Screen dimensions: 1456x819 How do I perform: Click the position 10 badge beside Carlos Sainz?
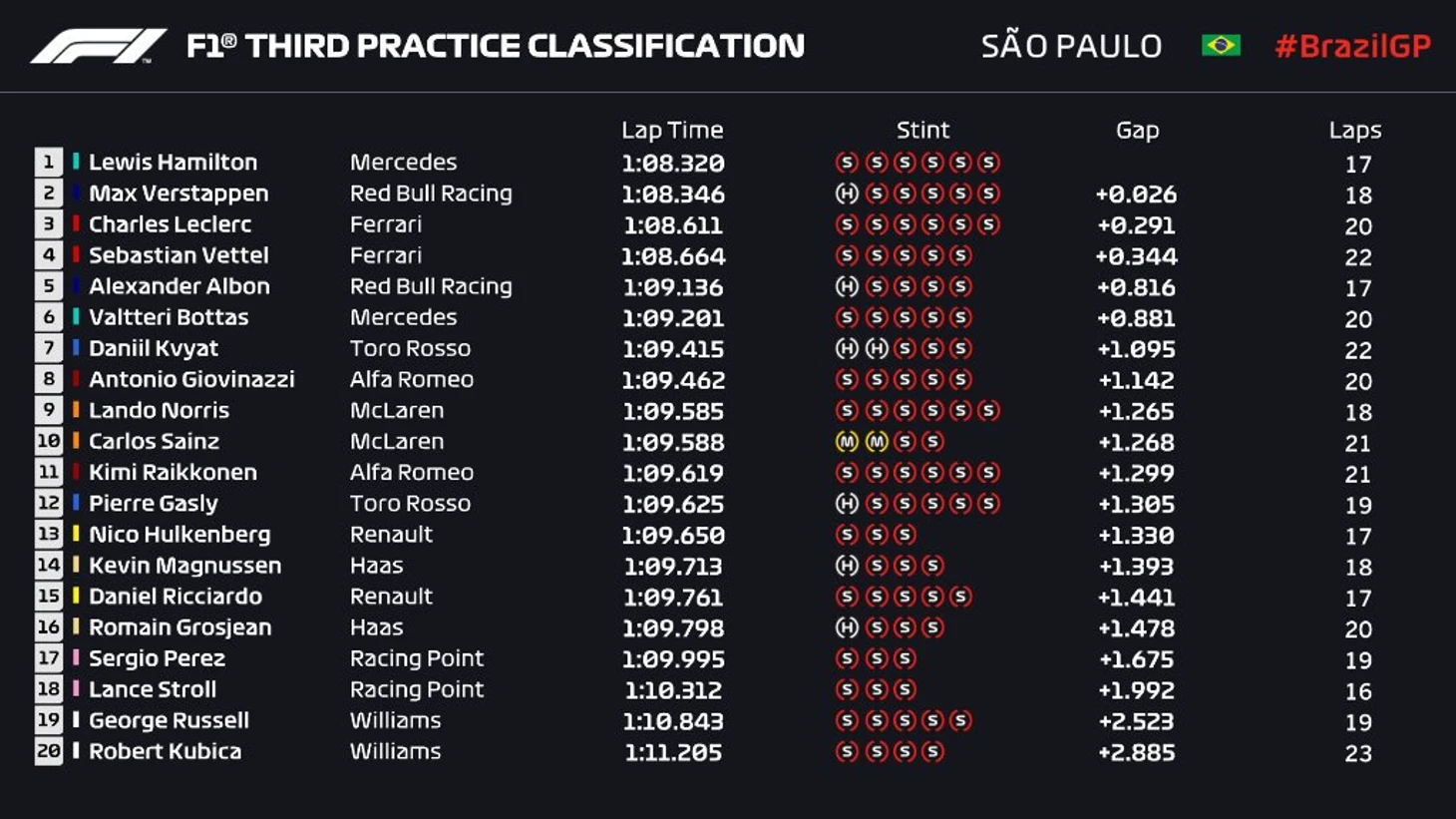tap(48, 441)
